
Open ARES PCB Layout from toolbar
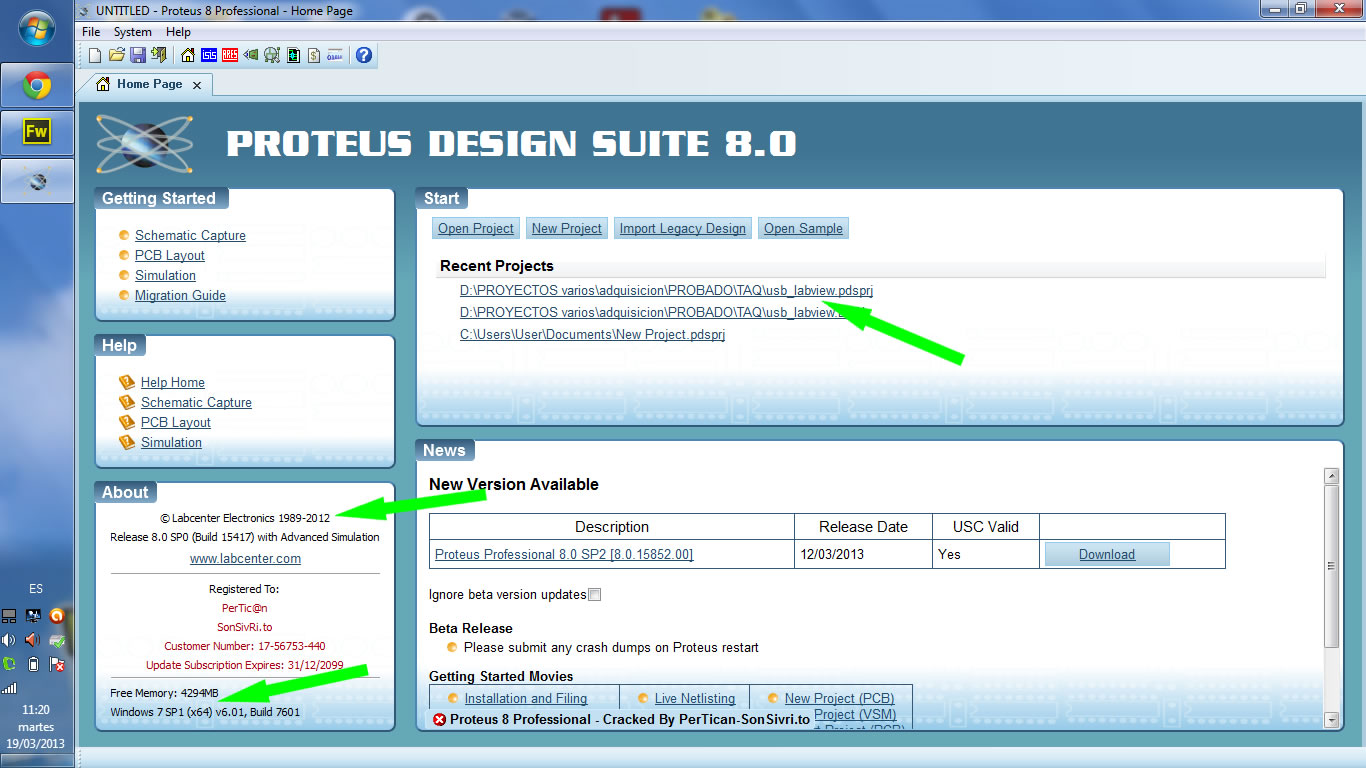tap(230, 55)
